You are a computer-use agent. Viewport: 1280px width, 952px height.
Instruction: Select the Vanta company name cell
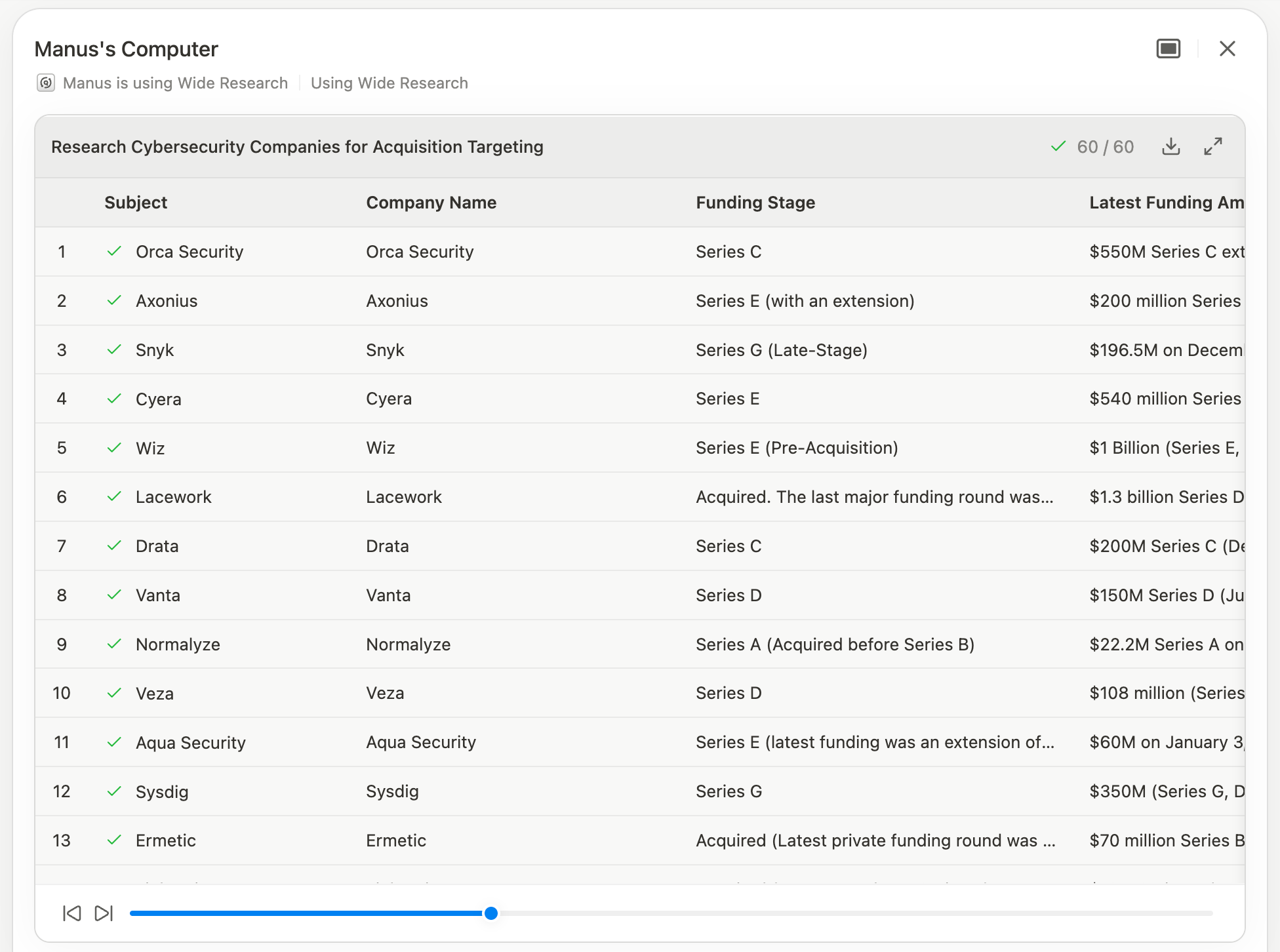point(388,595)
